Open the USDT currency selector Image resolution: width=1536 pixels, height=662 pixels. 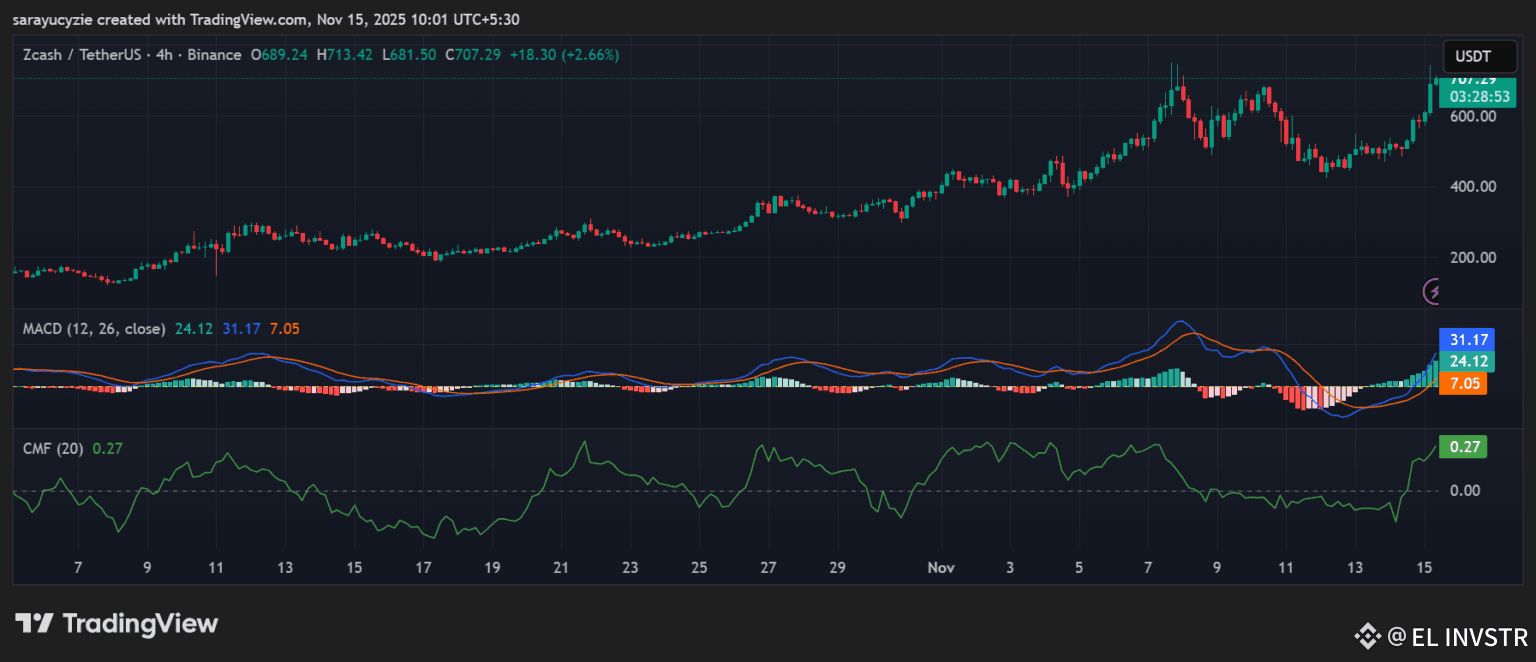pyautogui.click(x=1474, y=57)
